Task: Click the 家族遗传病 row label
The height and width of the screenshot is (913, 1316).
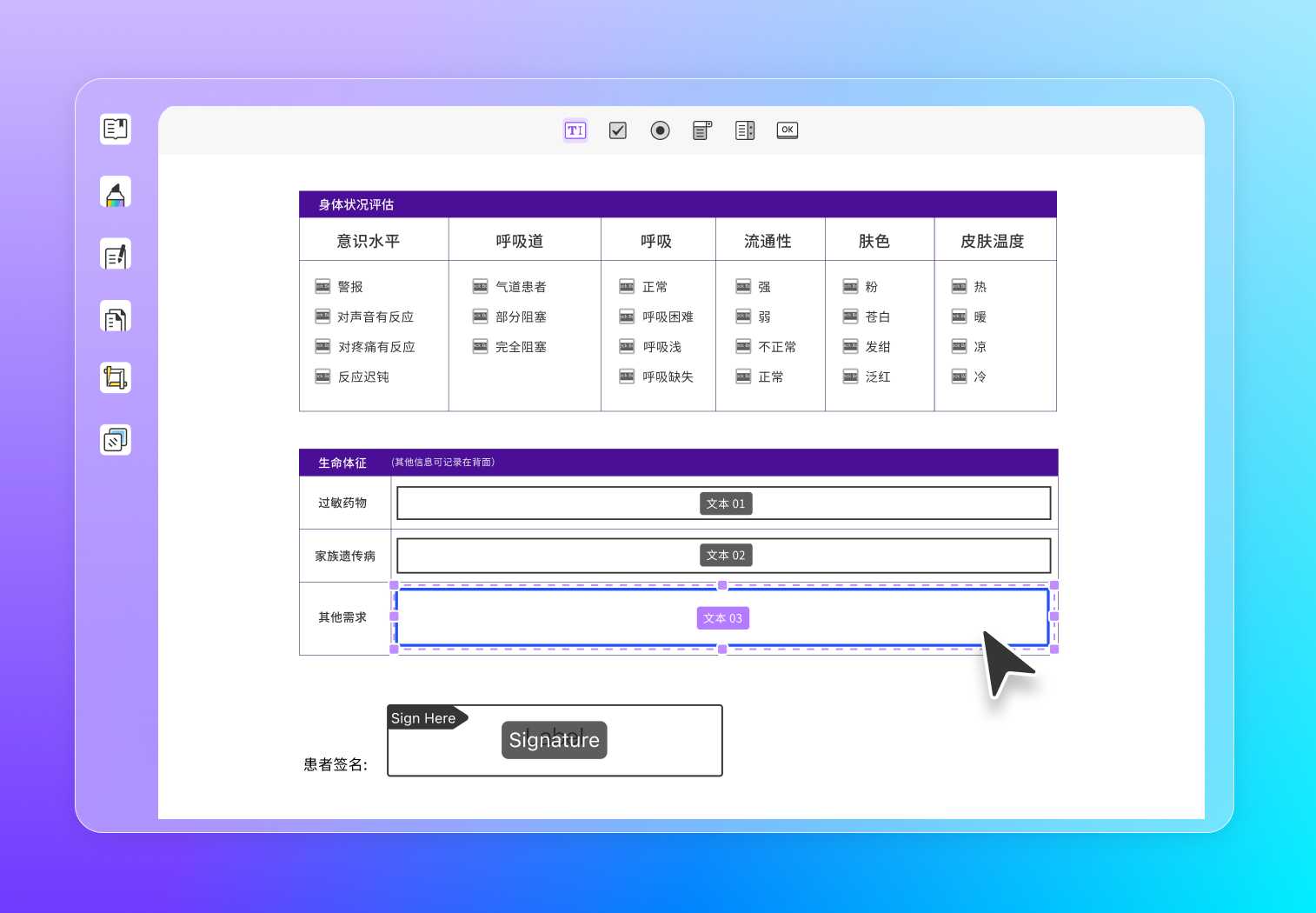Action: coord(345,556)
